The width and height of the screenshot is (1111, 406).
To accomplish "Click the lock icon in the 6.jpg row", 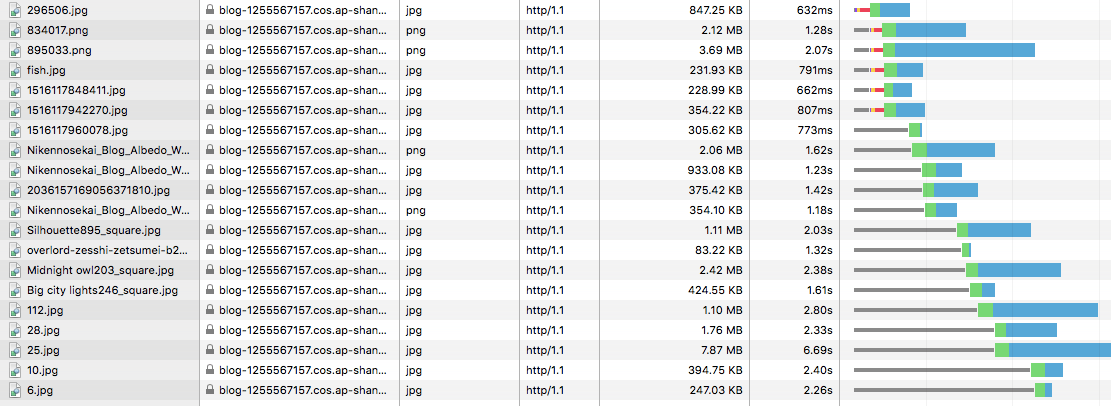I will click(x=210, y=390).
